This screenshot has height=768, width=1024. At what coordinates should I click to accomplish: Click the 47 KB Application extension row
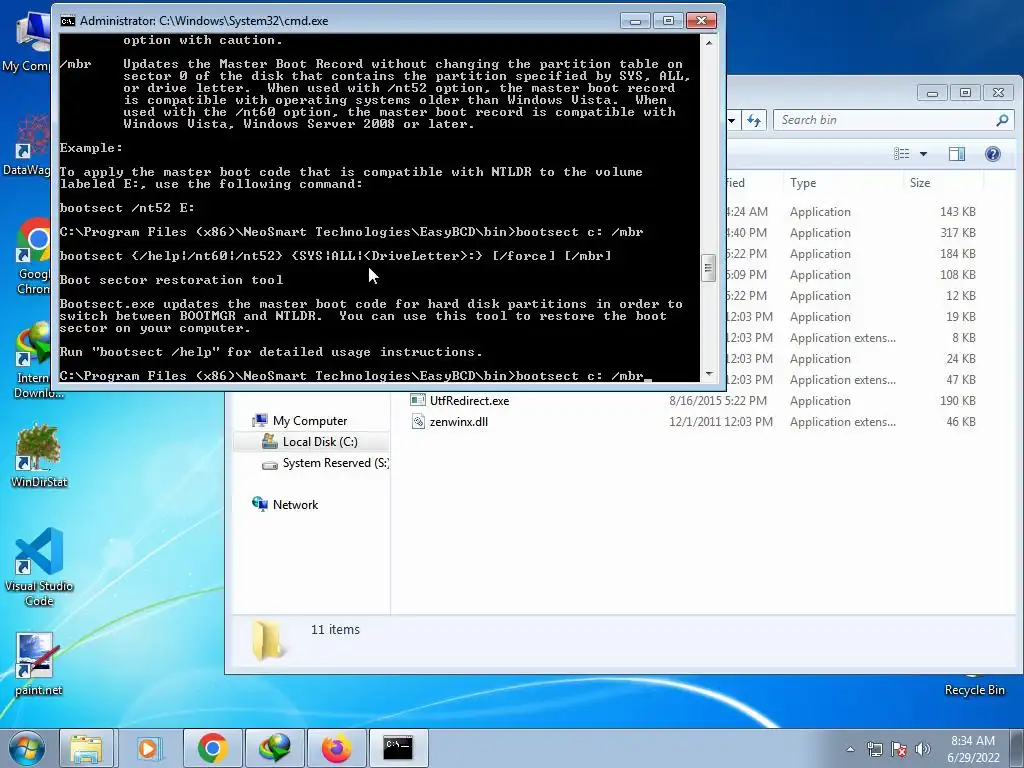click(852, 379)
